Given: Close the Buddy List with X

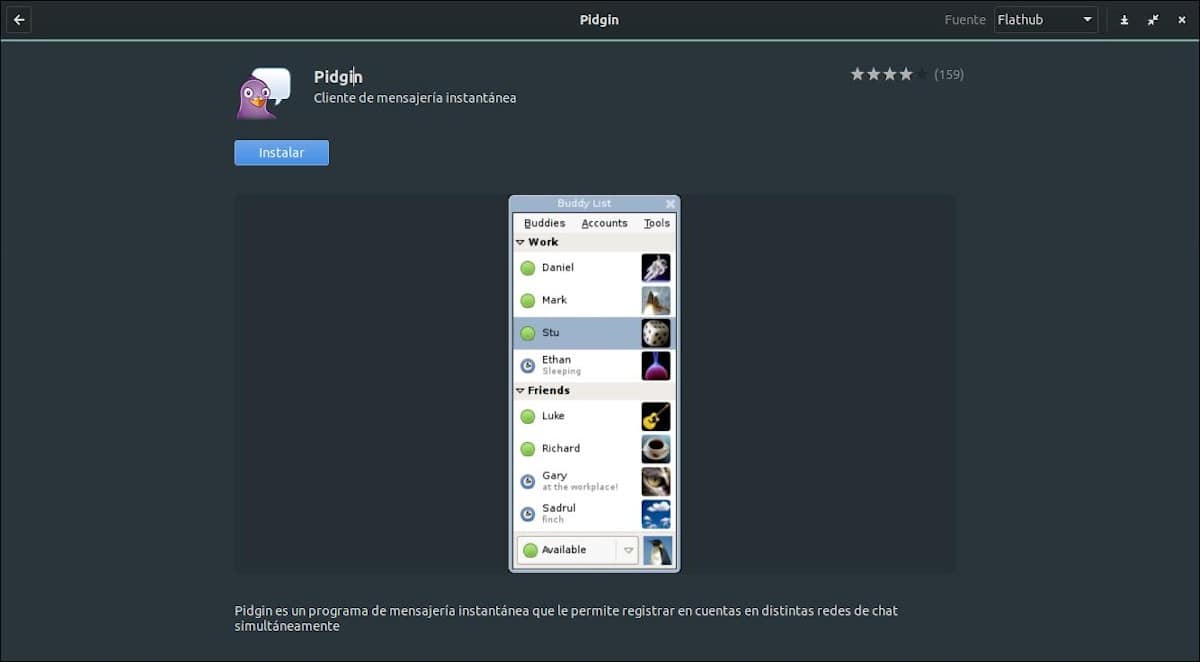Looking at the screenshot, I should [x=670, y=204].
